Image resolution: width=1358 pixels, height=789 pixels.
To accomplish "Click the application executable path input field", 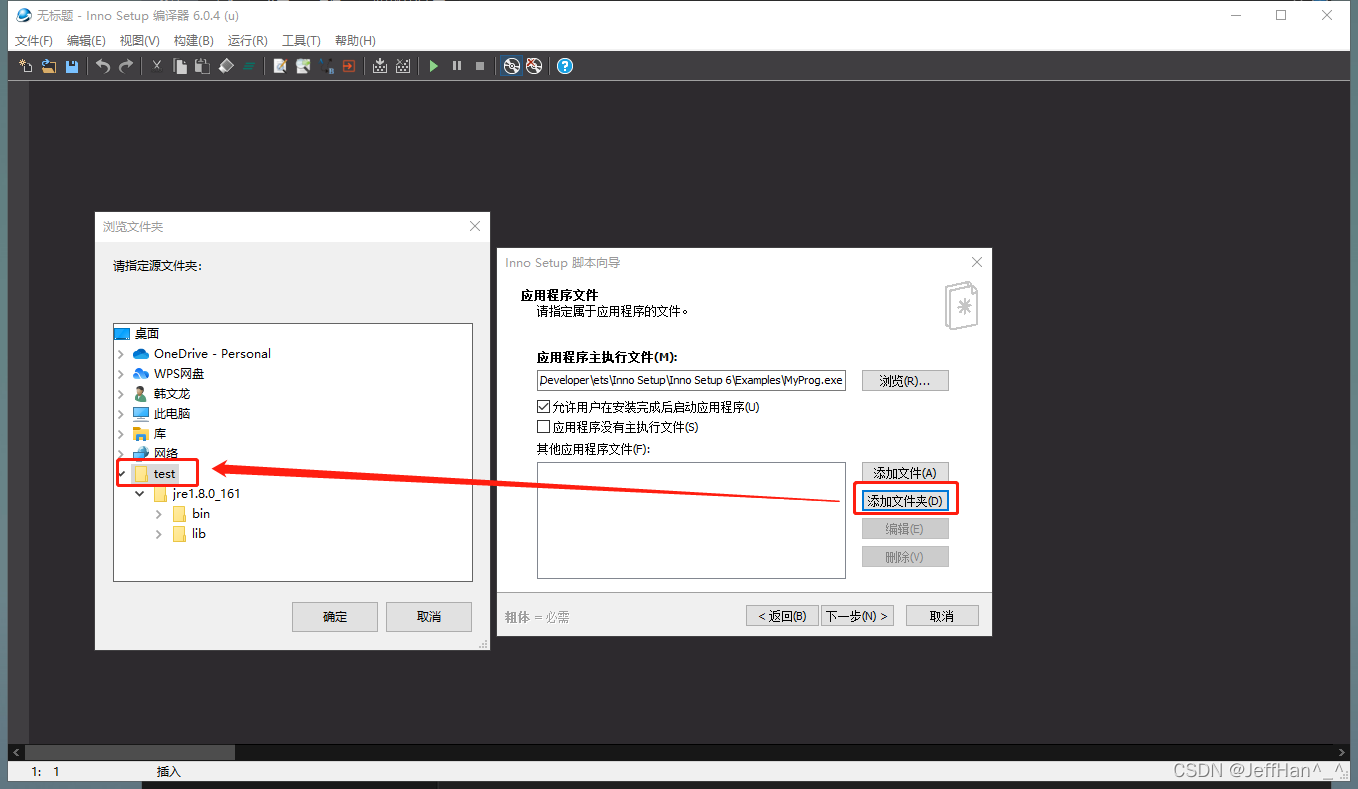I will 690,380.
